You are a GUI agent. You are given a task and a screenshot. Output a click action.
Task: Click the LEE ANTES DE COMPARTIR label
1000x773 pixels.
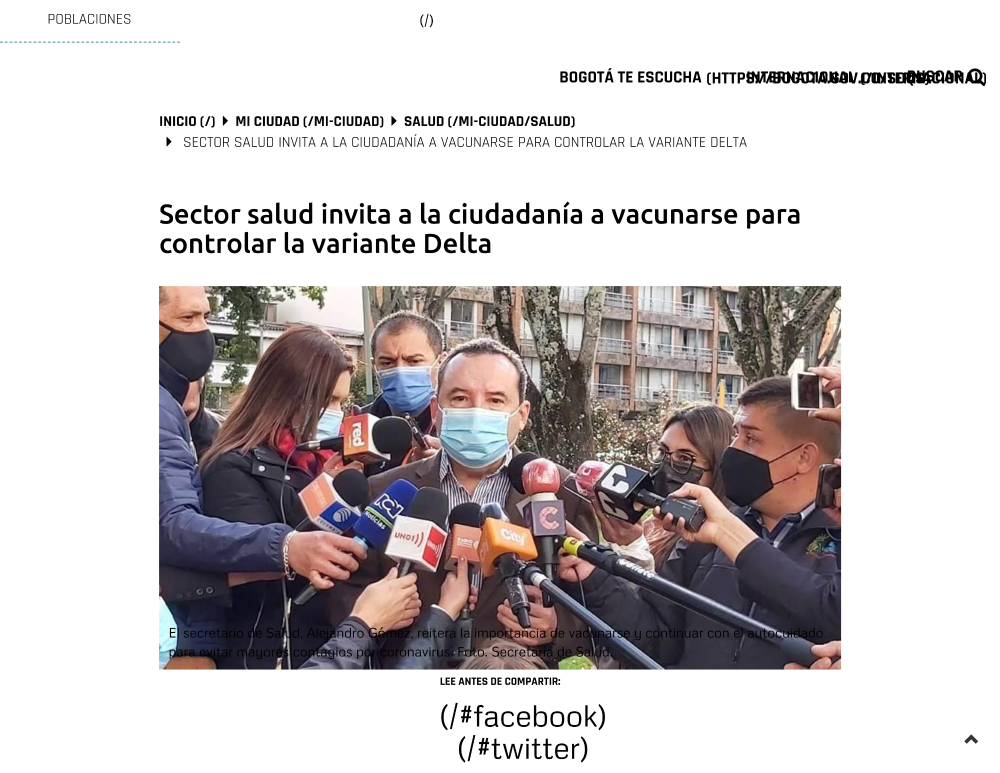click(500, 681)
